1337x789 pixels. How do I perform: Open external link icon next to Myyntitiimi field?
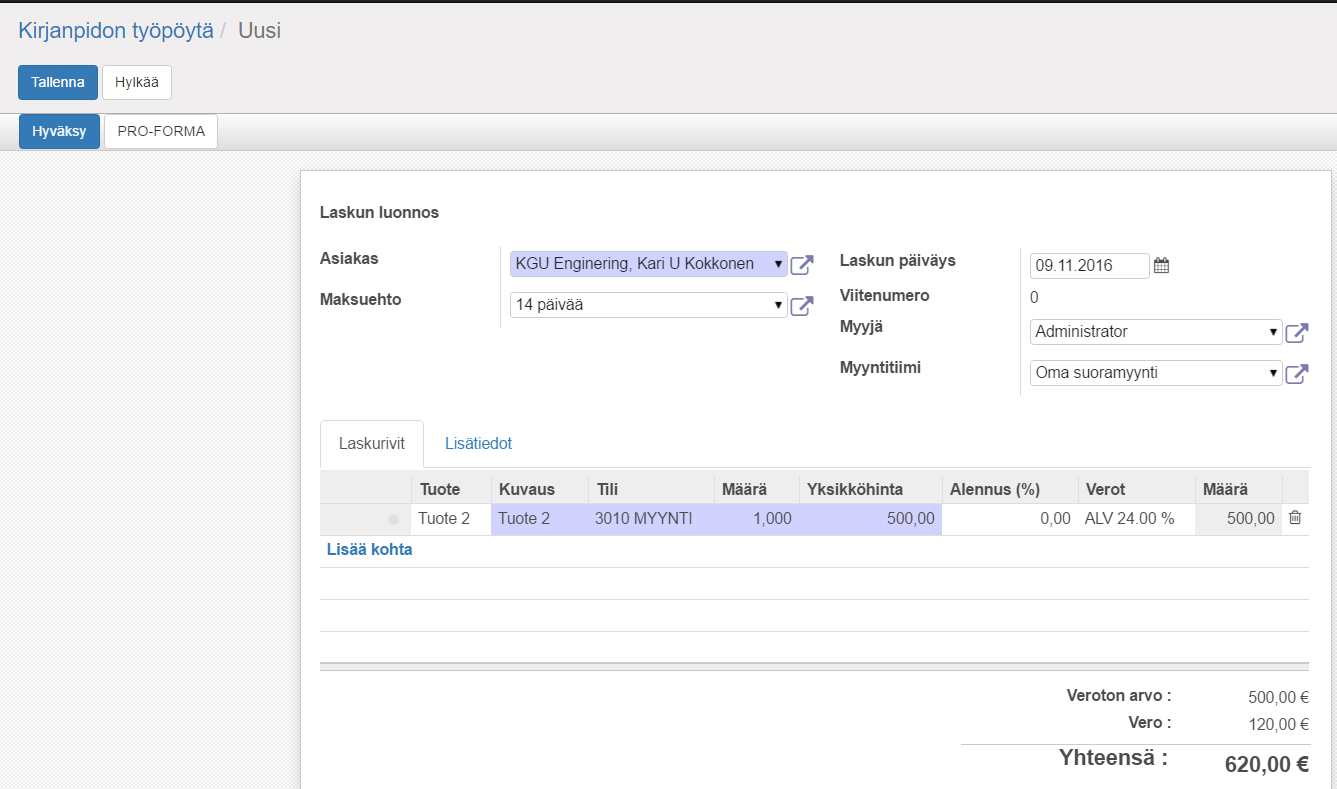point(1297,374)
